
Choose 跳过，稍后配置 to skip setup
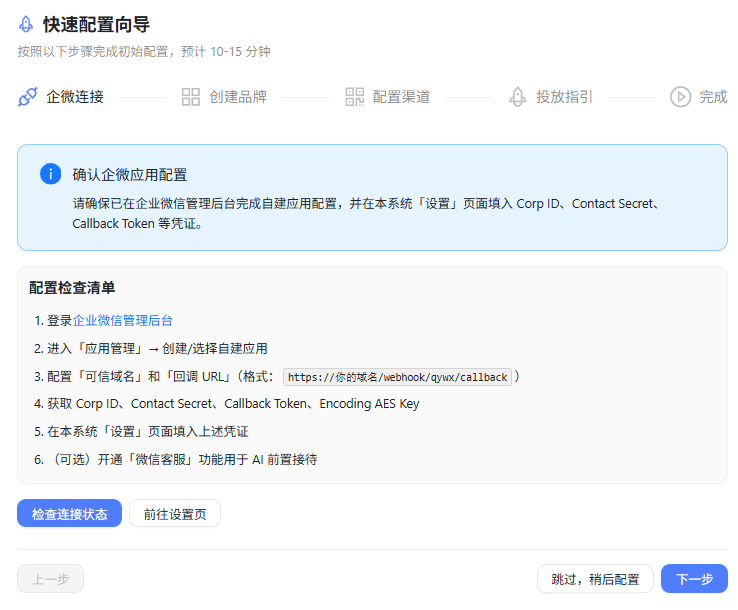pyautogui.click(x=595, y=579)
